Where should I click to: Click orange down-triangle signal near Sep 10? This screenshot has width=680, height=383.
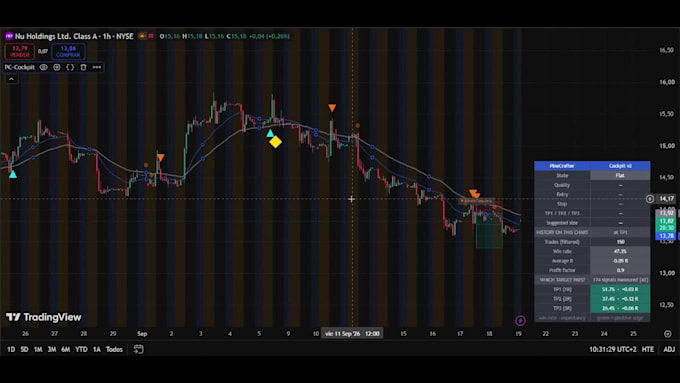click(332, 108)
